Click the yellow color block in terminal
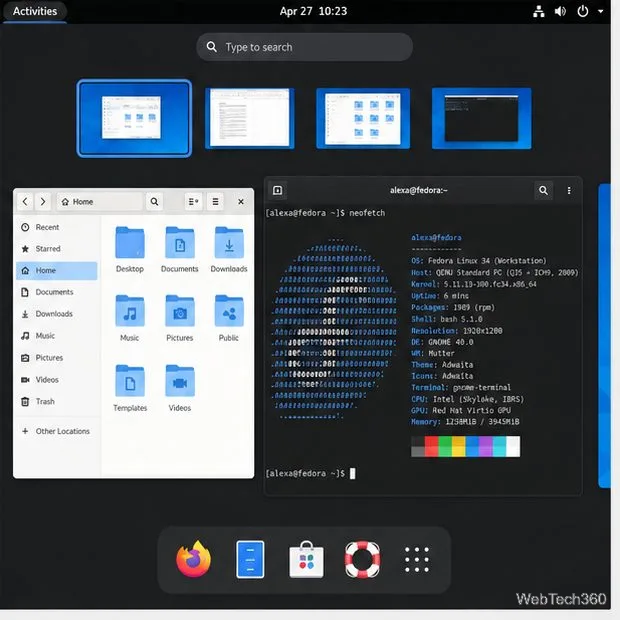This screenshot has width=620, height=620. 459,446
